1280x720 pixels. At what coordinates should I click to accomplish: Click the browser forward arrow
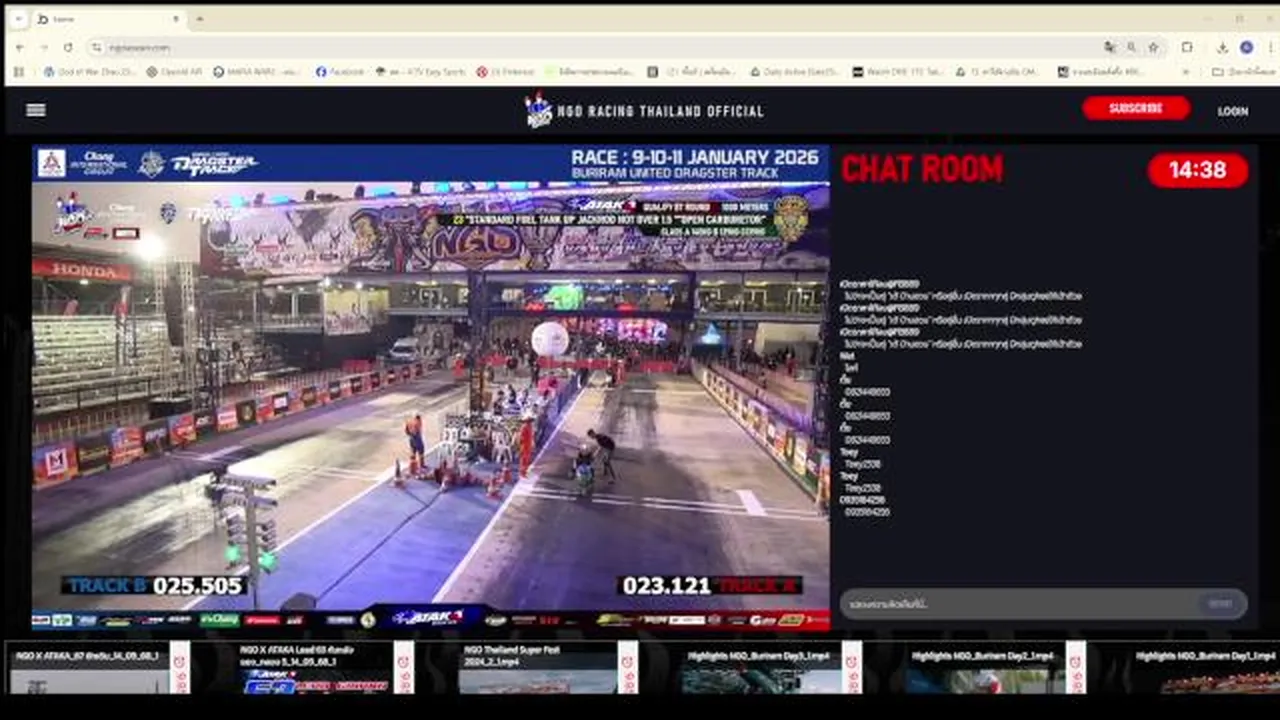pos(44,47)
